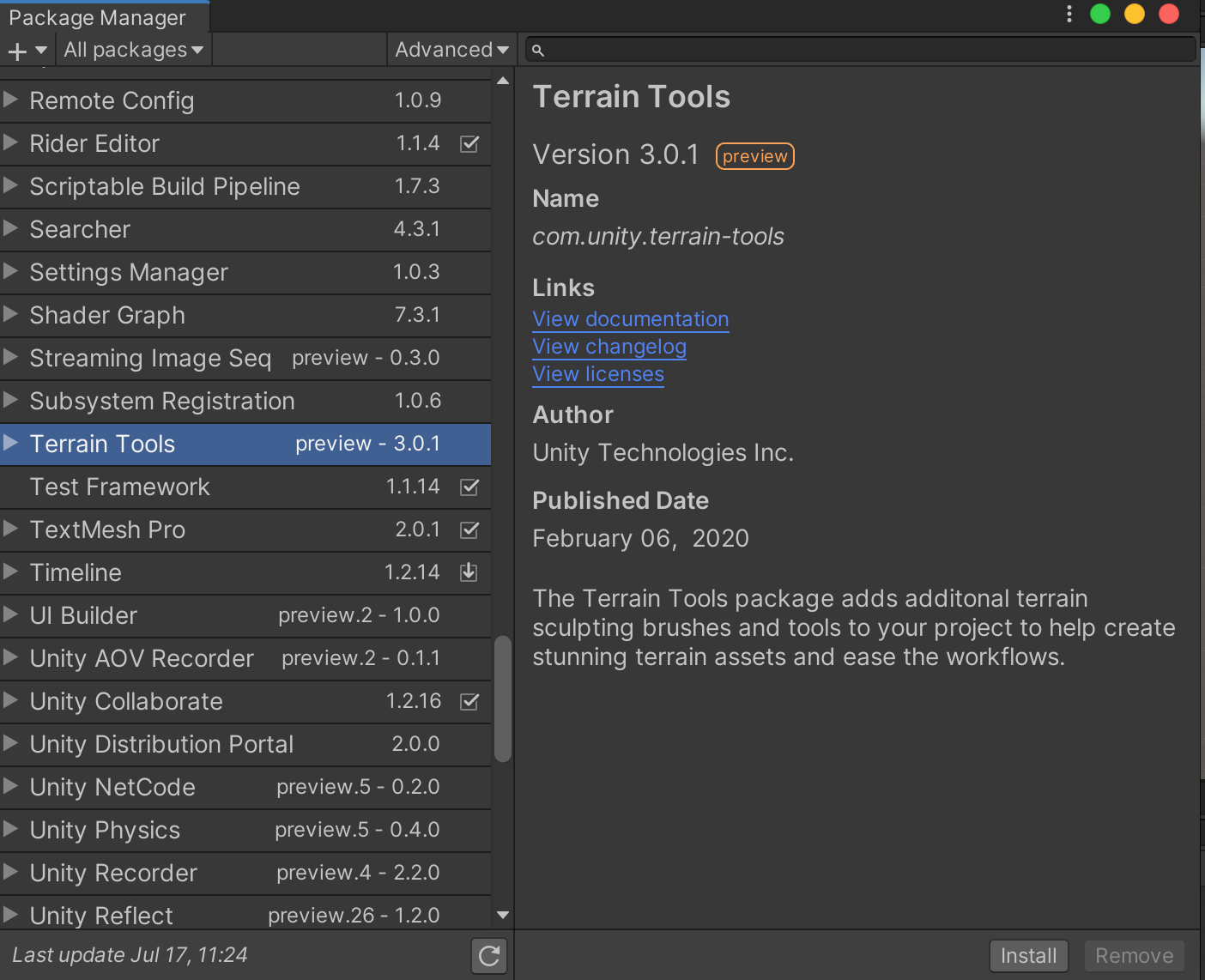This screenshot has height=980, width=1205.
Task: Select the Package Manager tab
Action: pos(97,17)
